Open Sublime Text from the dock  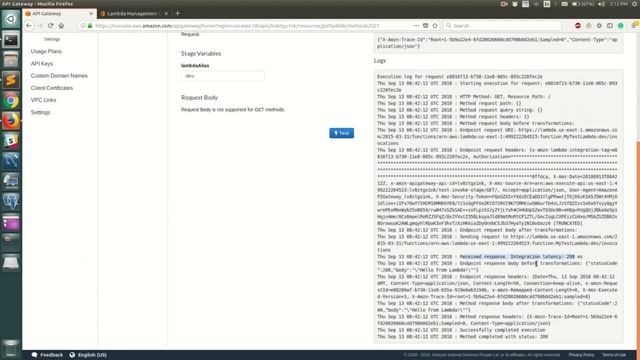point(11,80)
